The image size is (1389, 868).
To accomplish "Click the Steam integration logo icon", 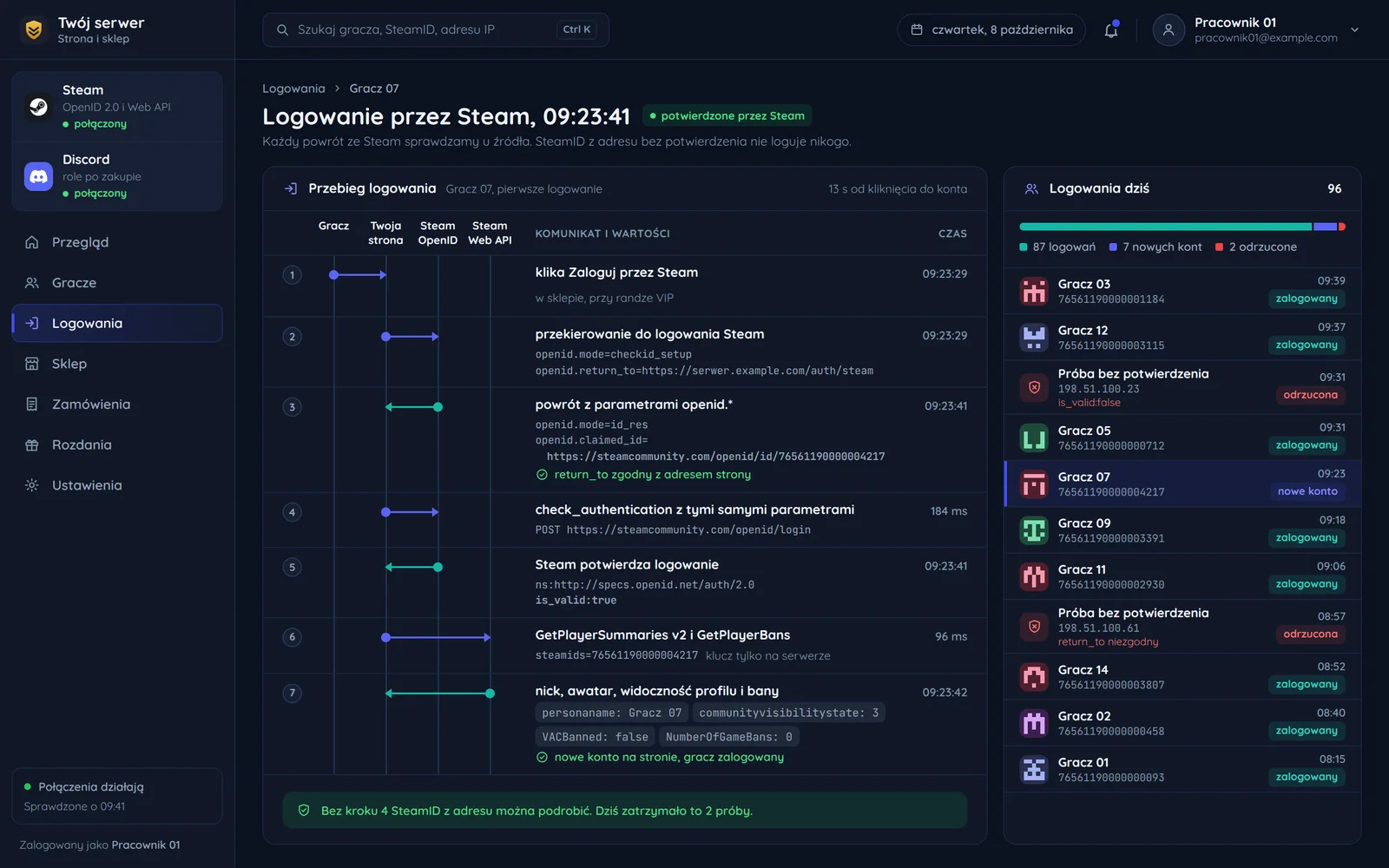I will coord(38,107).
